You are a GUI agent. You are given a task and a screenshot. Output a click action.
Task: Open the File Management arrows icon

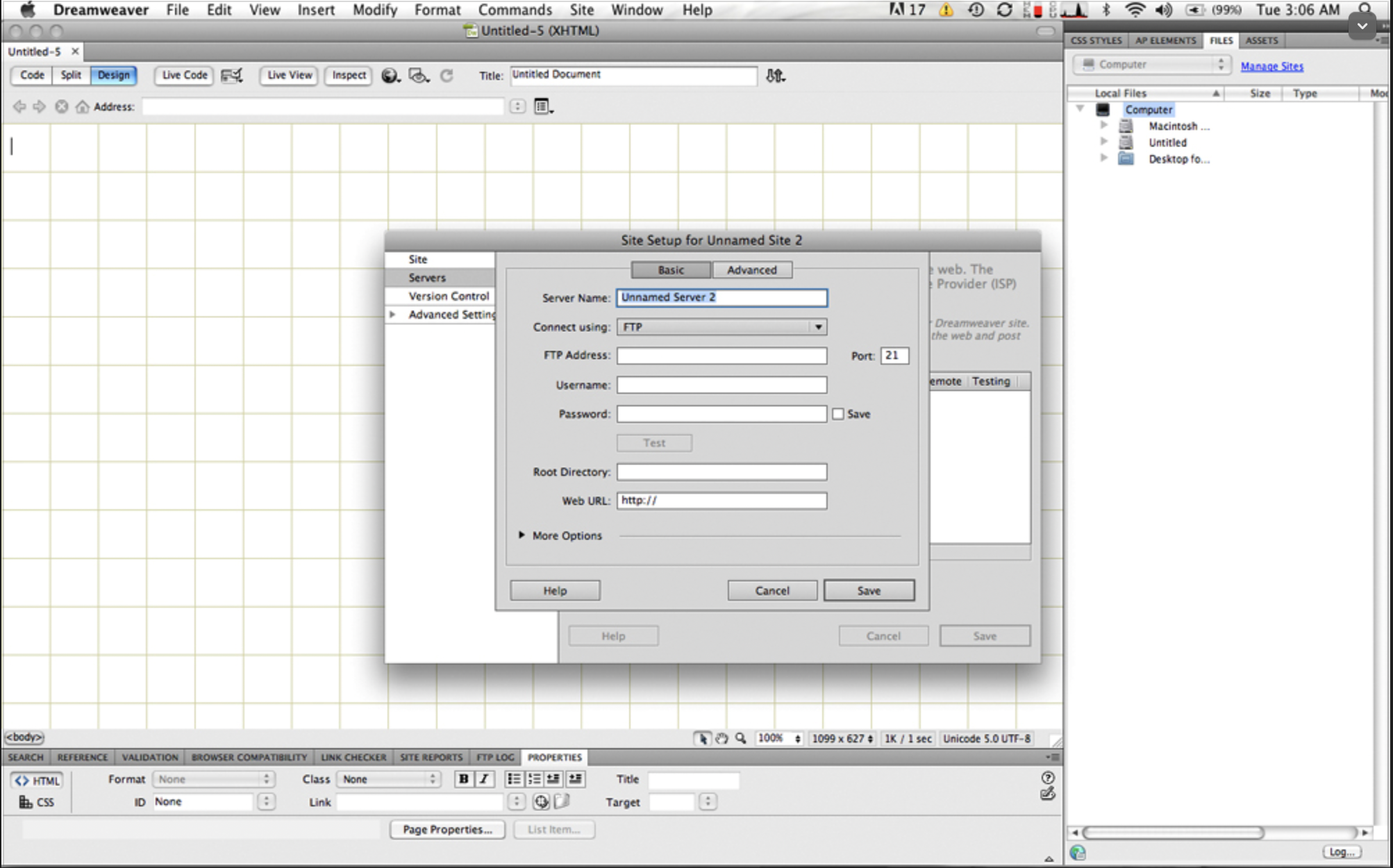pos(774,76)
